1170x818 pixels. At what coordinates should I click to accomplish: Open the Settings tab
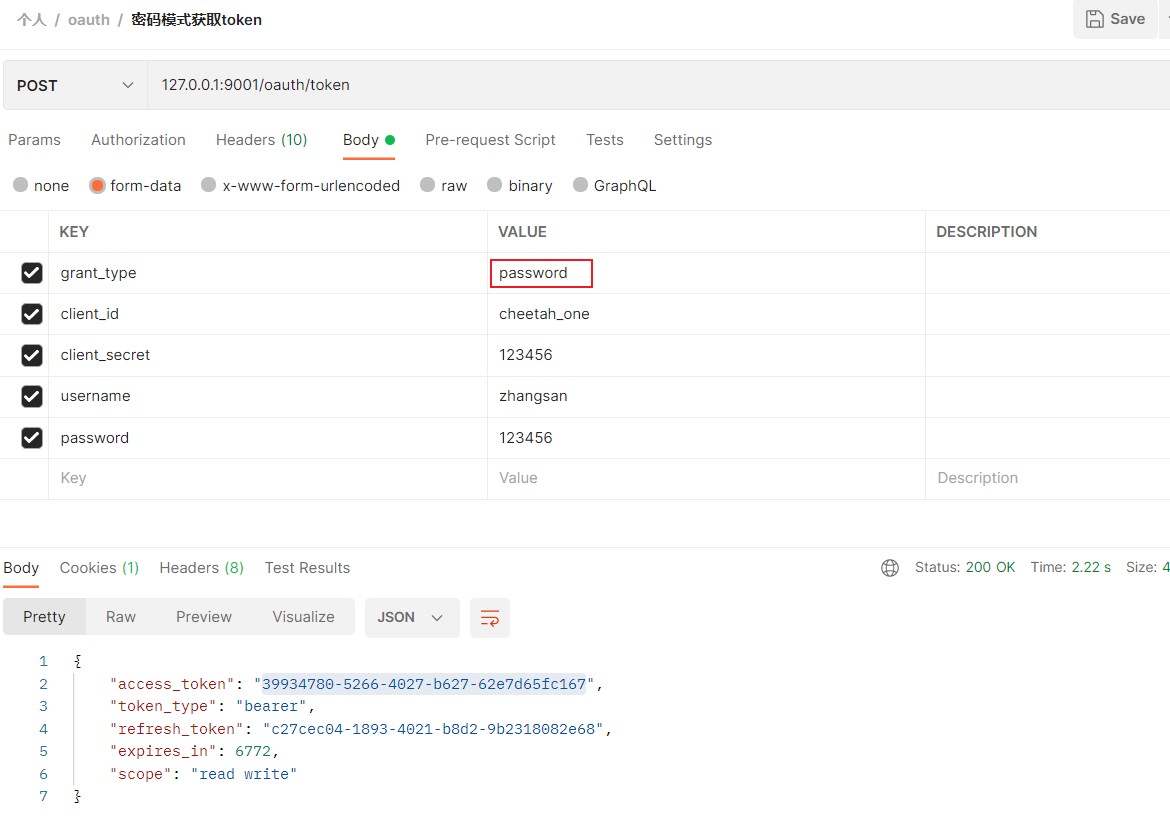683,140
